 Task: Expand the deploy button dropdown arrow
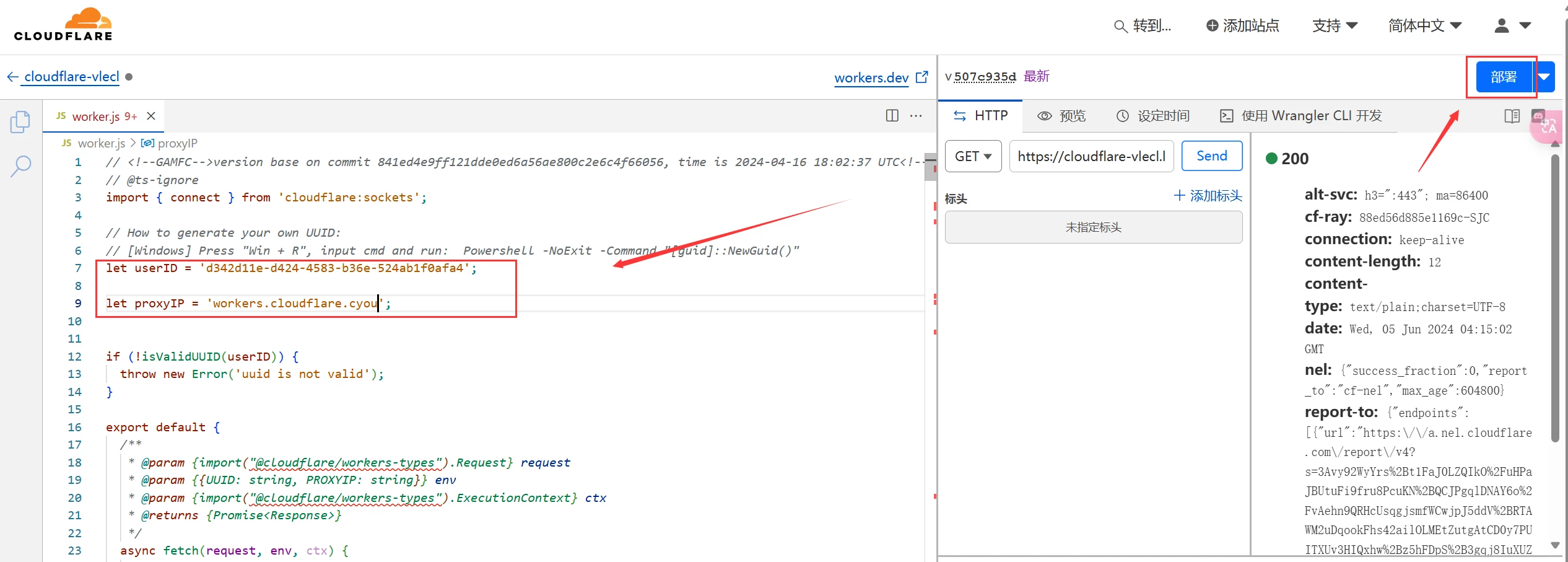coord(1545,77)
